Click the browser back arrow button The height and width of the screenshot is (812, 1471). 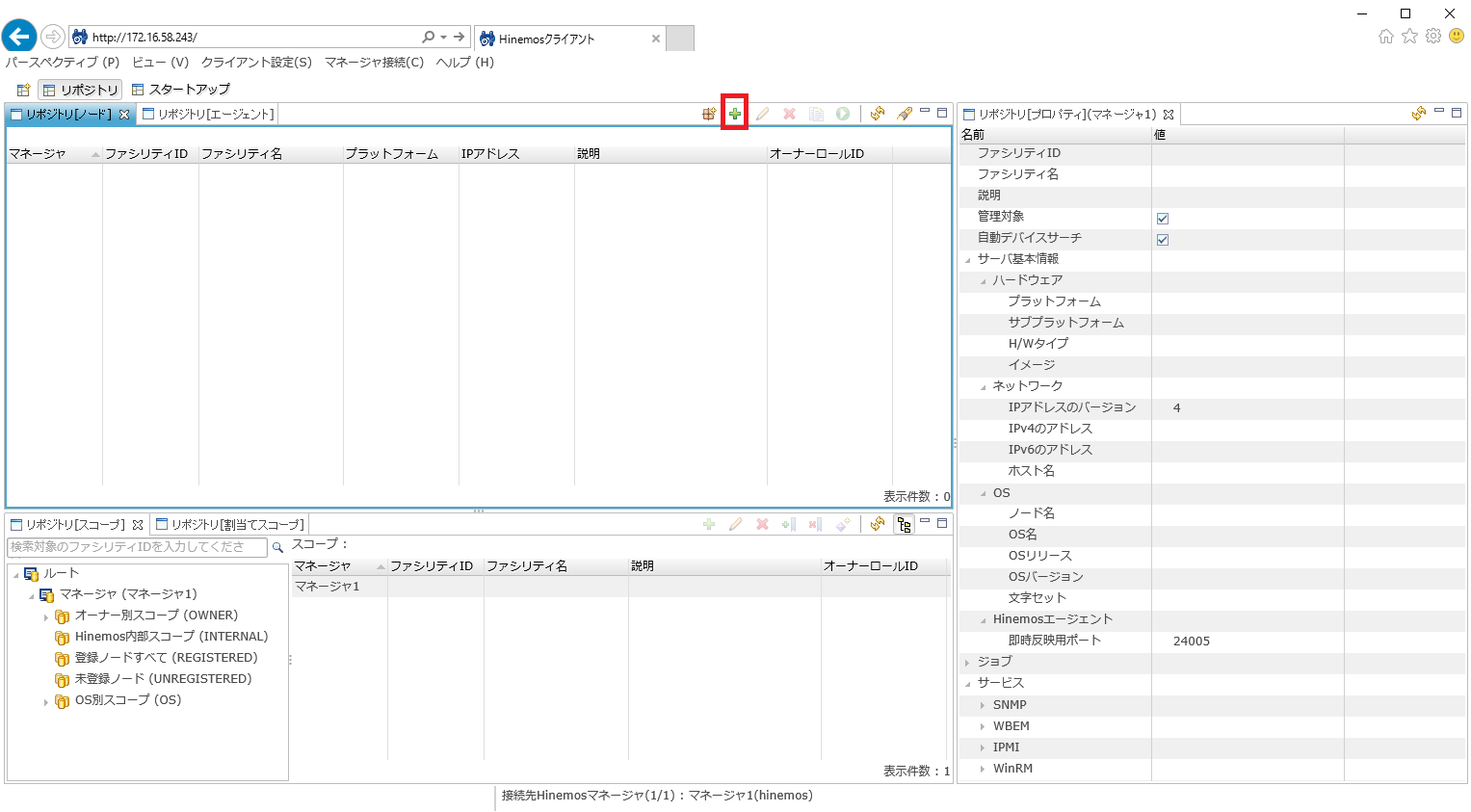19,37
